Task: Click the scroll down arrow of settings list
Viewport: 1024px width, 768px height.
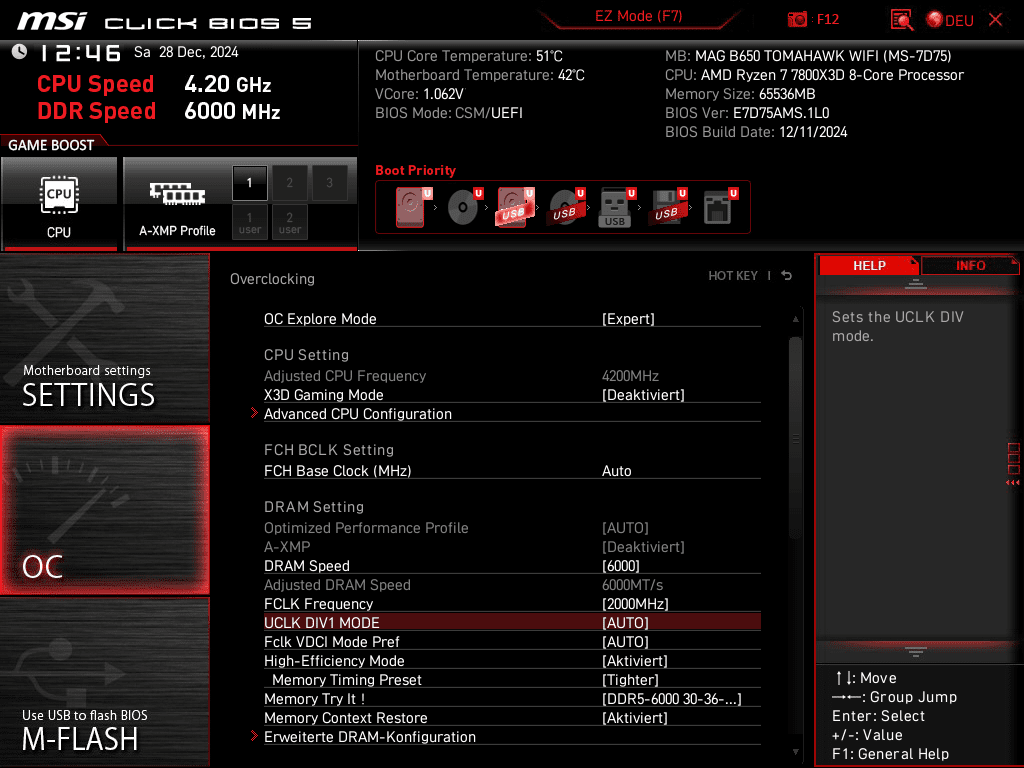Action: tap(795, 752)
